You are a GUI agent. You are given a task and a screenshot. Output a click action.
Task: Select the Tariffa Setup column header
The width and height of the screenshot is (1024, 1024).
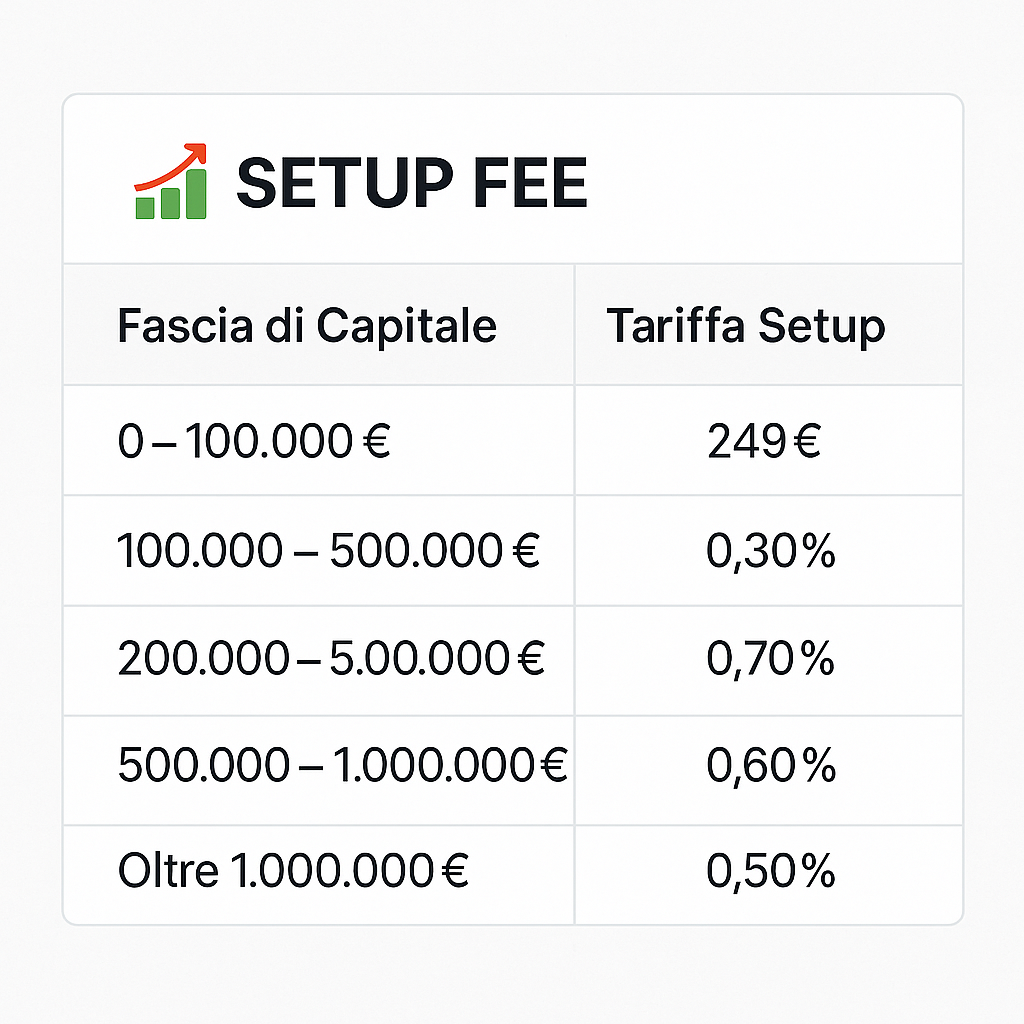point(746,325)
